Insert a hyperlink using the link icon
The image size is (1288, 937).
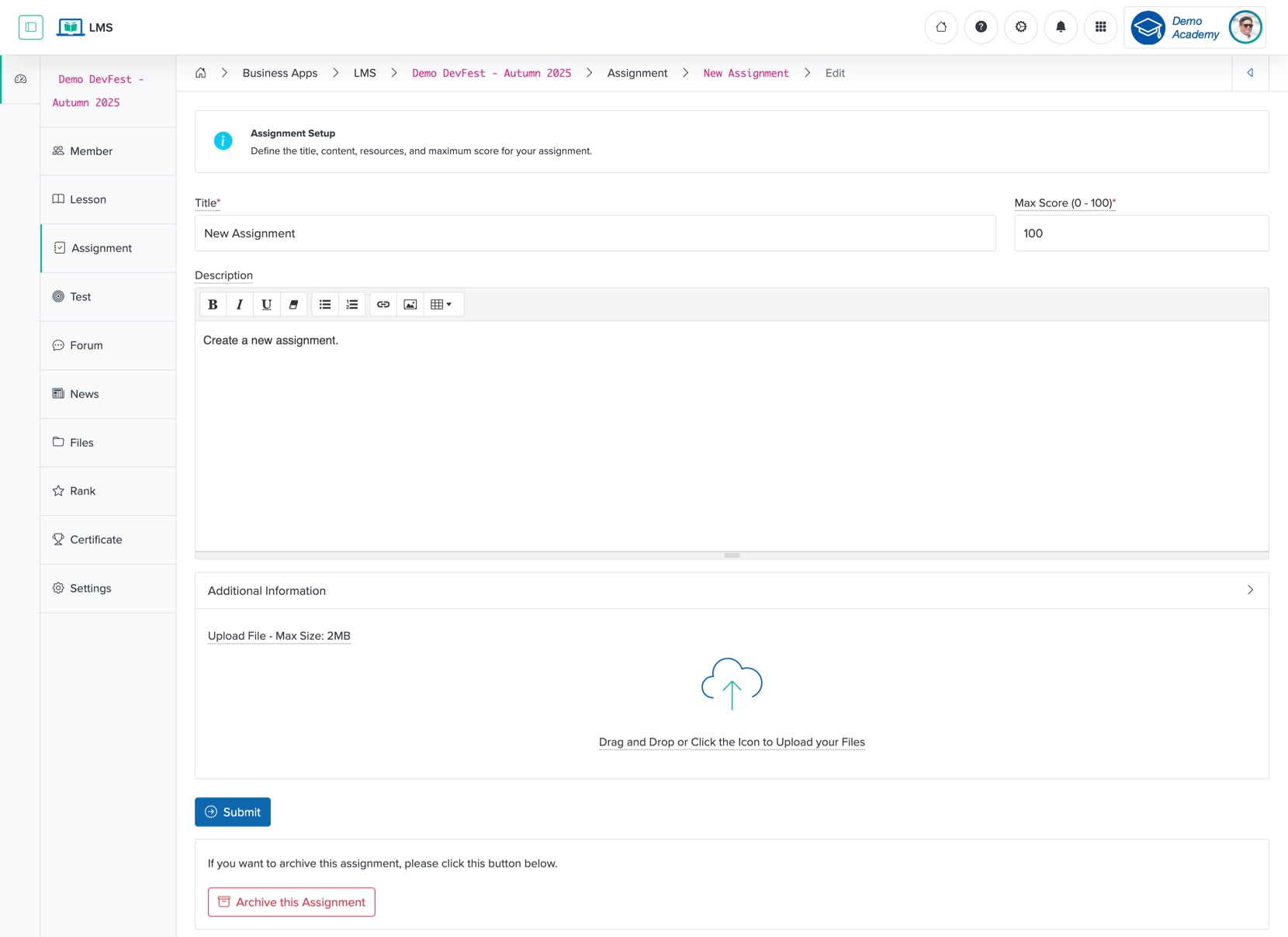point(383,304)
